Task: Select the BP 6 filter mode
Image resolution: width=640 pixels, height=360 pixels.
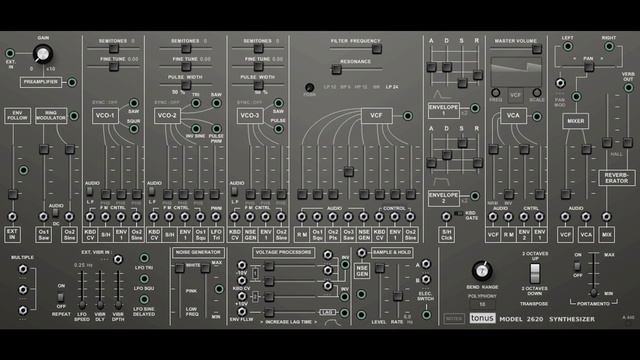Action: (x=345, y=87)
